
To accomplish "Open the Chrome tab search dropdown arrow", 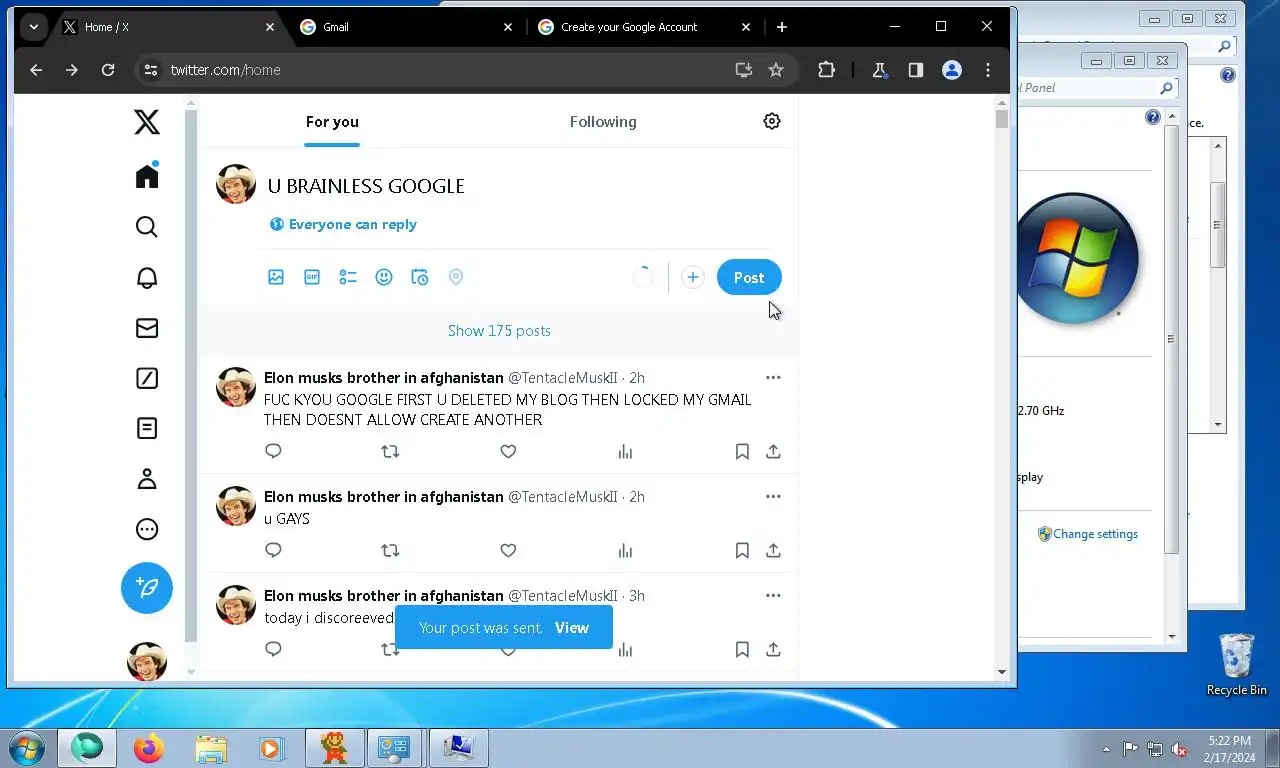I will tap(34, 27).
